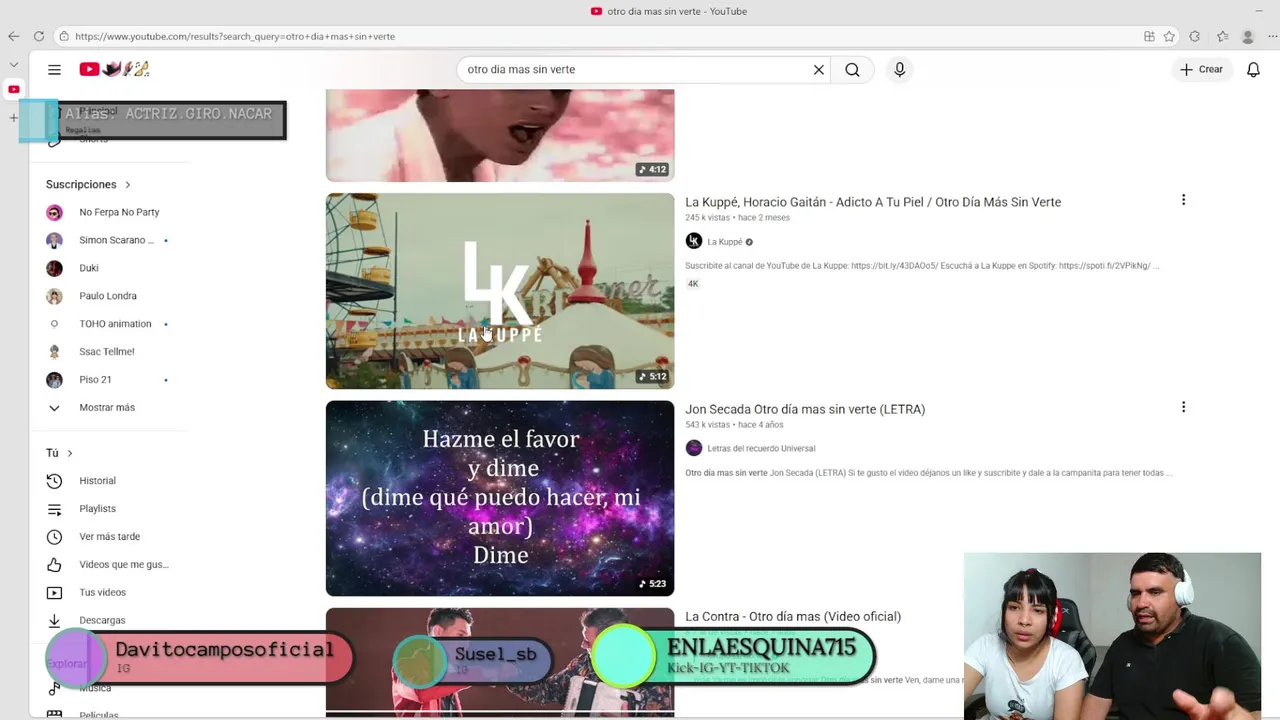Screen dimensions: 1280x720
Task: Open the La Kuppé channel name
Action: (725, 242)
